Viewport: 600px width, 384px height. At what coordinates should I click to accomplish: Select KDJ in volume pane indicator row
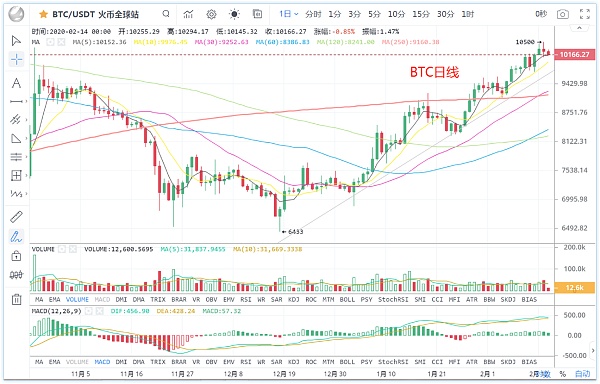[x=293, y=299]
